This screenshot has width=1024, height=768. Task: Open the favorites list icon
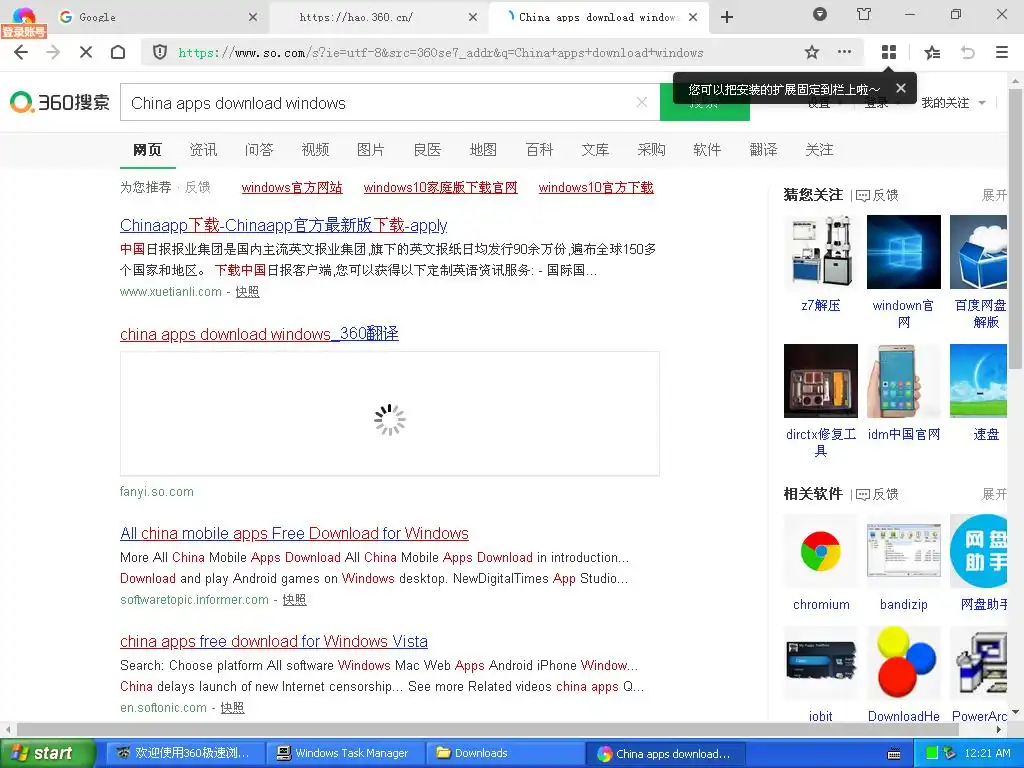pyautogui.click(x=933, y=52)
